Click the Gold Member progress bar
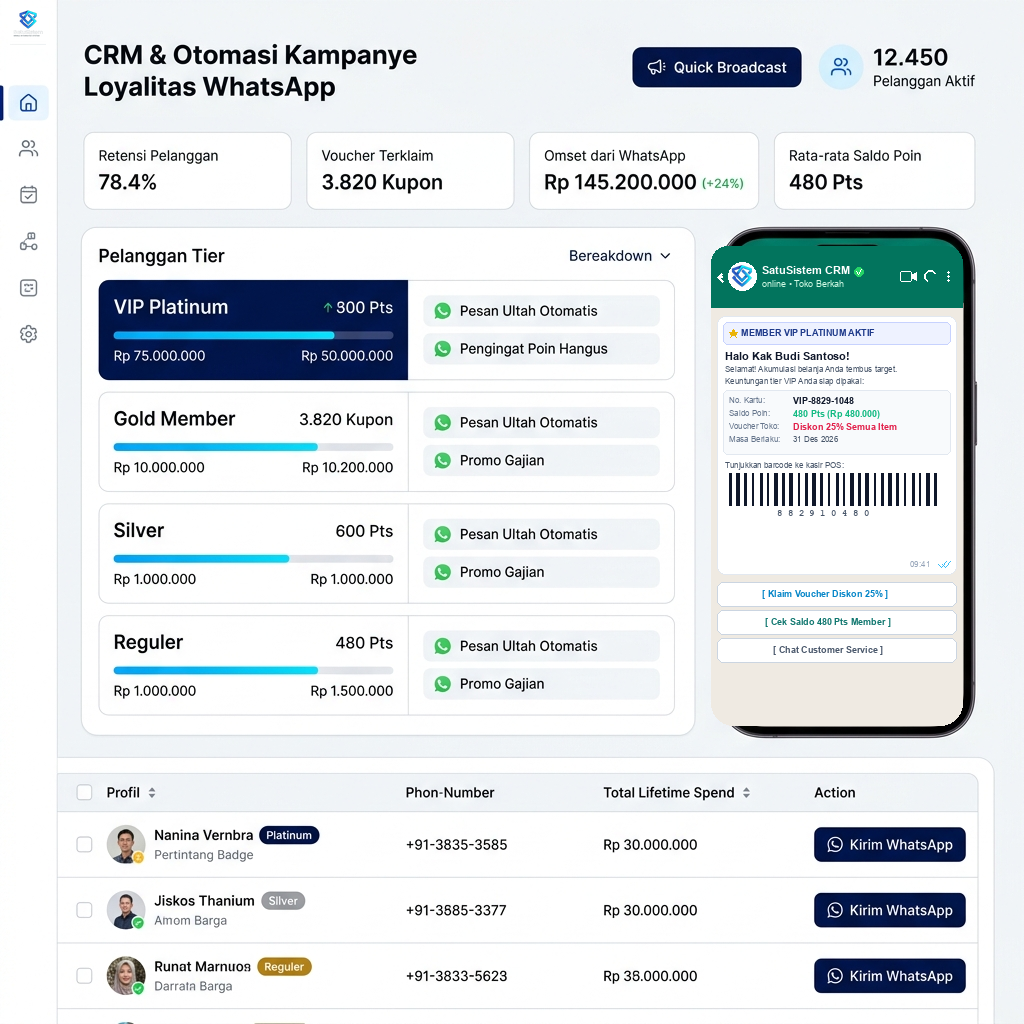The width and height of the screenshot is (1024, 1024). point(253,447)
